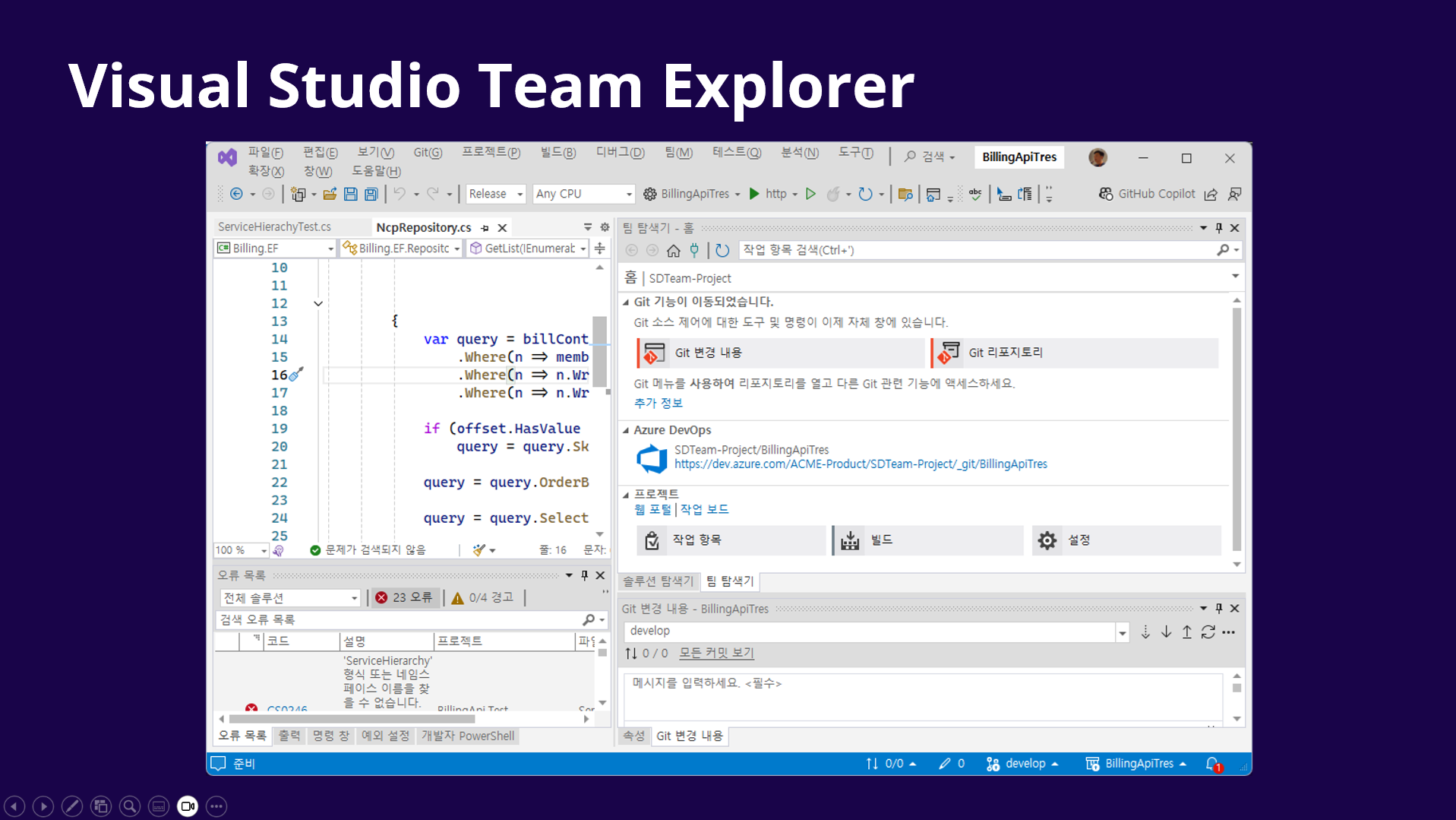This screenshot has width=1456, height=820.
Task: Click the user profile avatar
Action: 1098,157
